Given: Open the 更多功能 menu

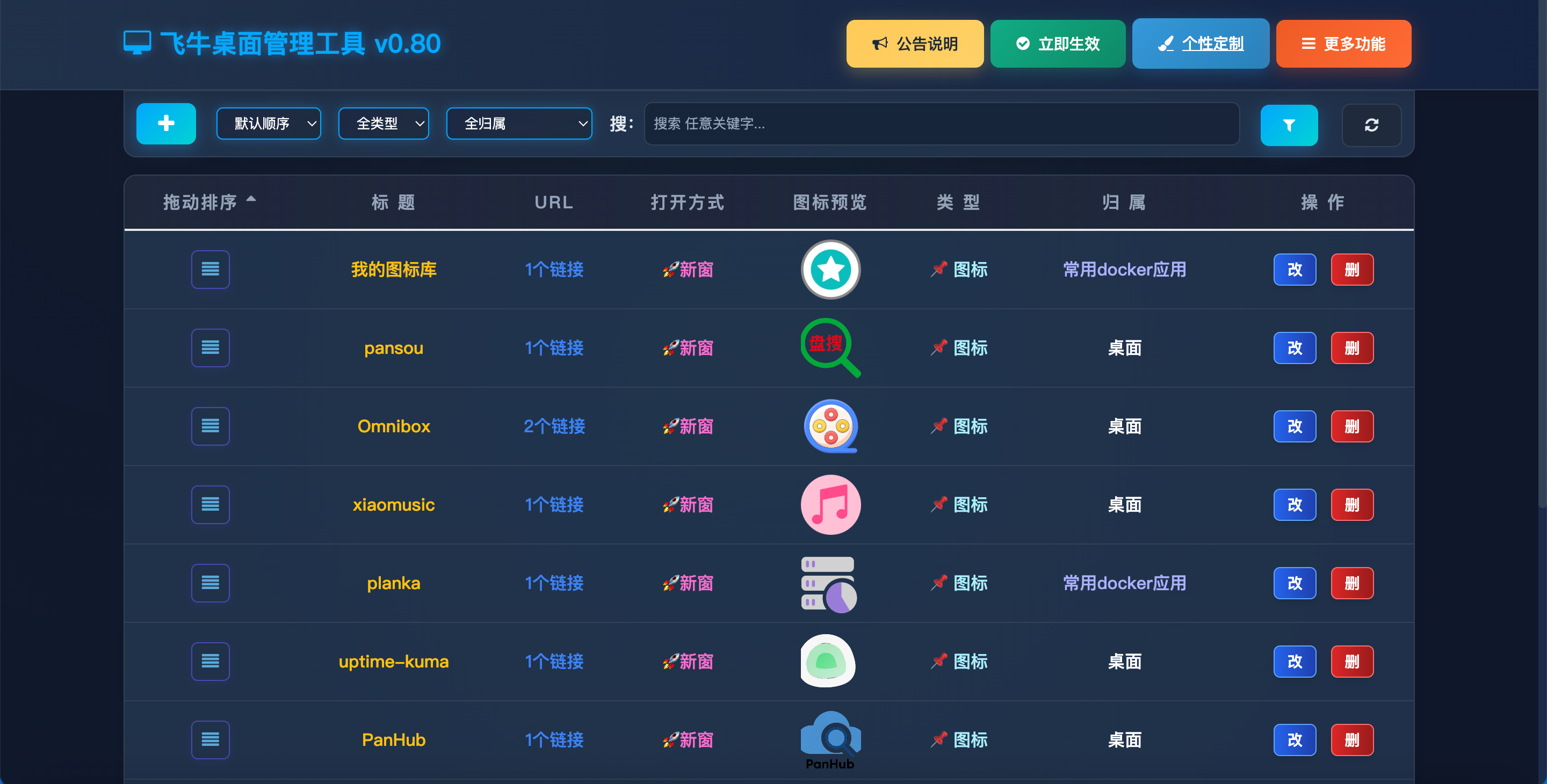Looking at the screenshot, I should point(1343,44).
